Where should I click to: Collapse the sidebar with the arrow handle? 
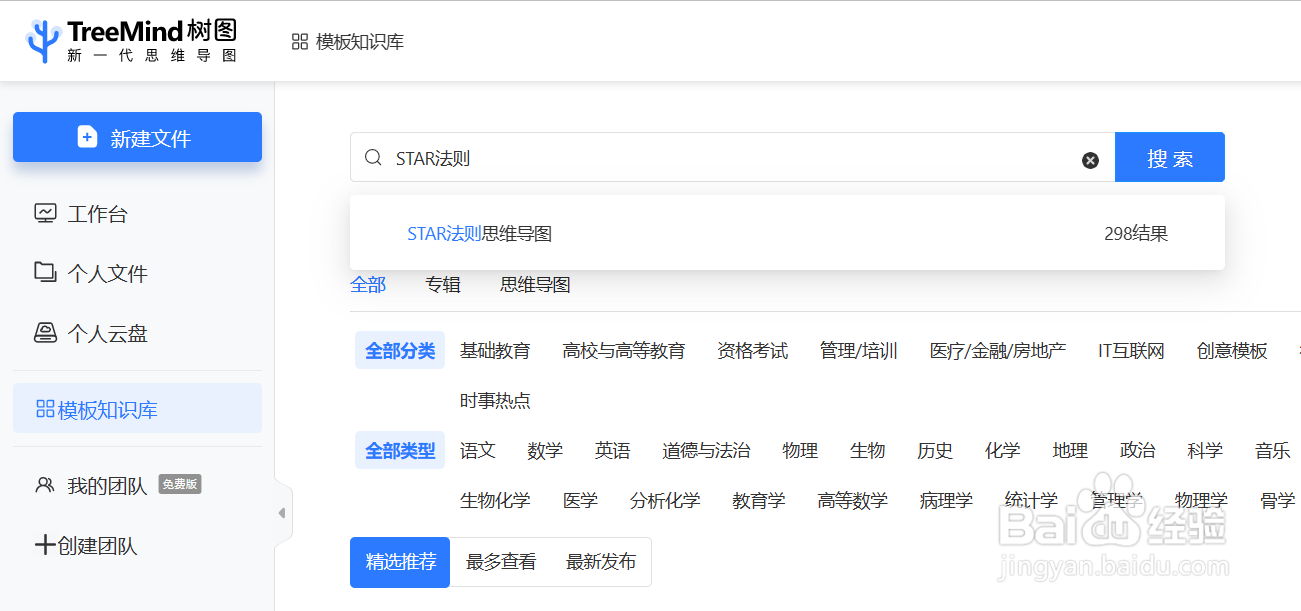[x=282, y=513]
